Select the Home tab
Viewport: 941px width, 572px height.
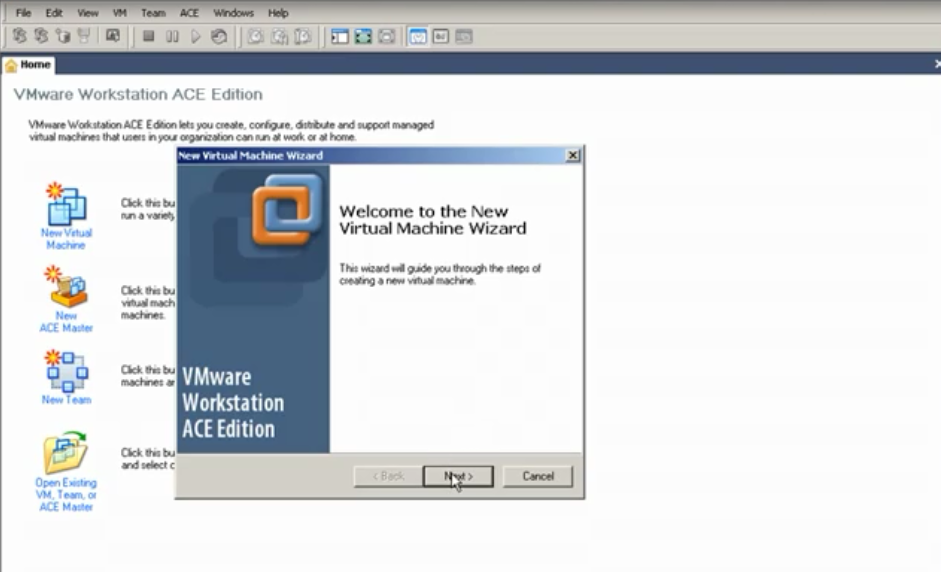click(28, 65)
